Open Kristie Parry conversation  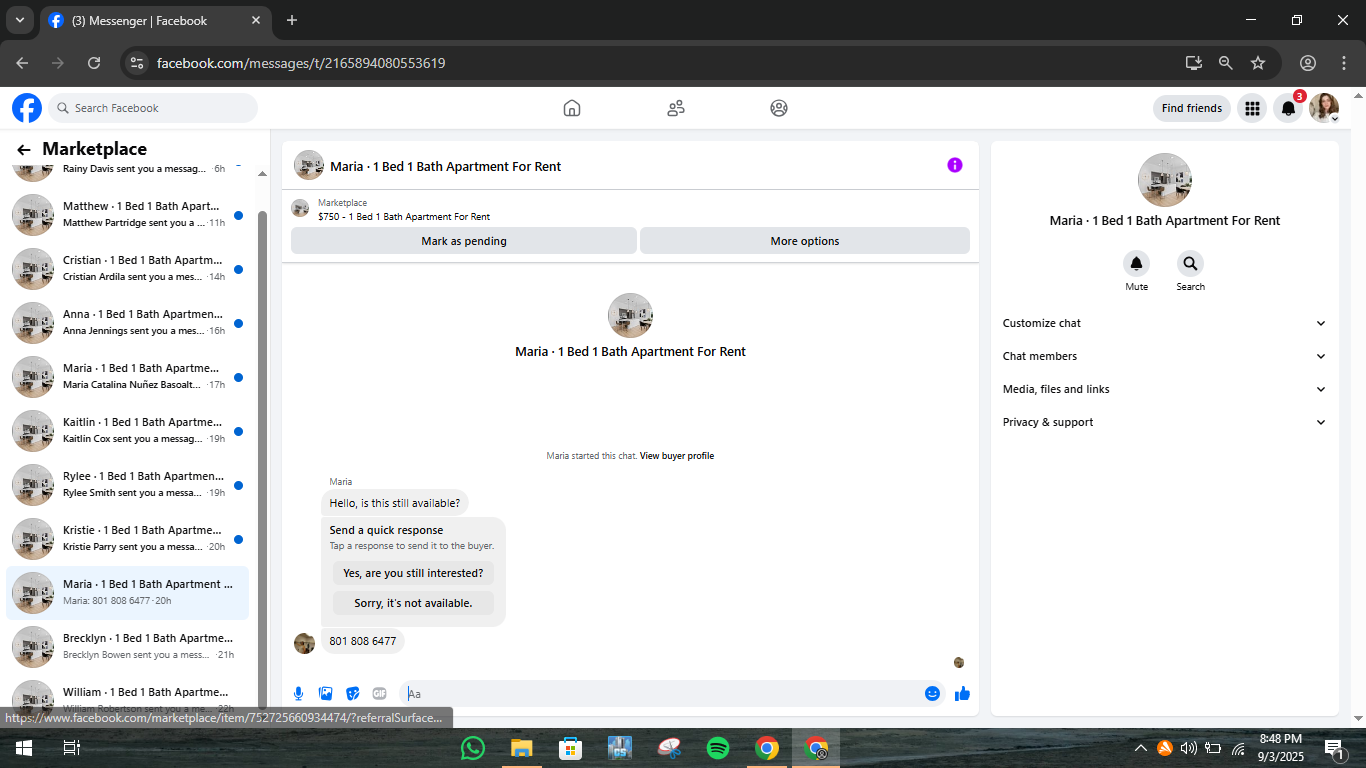click(128, 538)
